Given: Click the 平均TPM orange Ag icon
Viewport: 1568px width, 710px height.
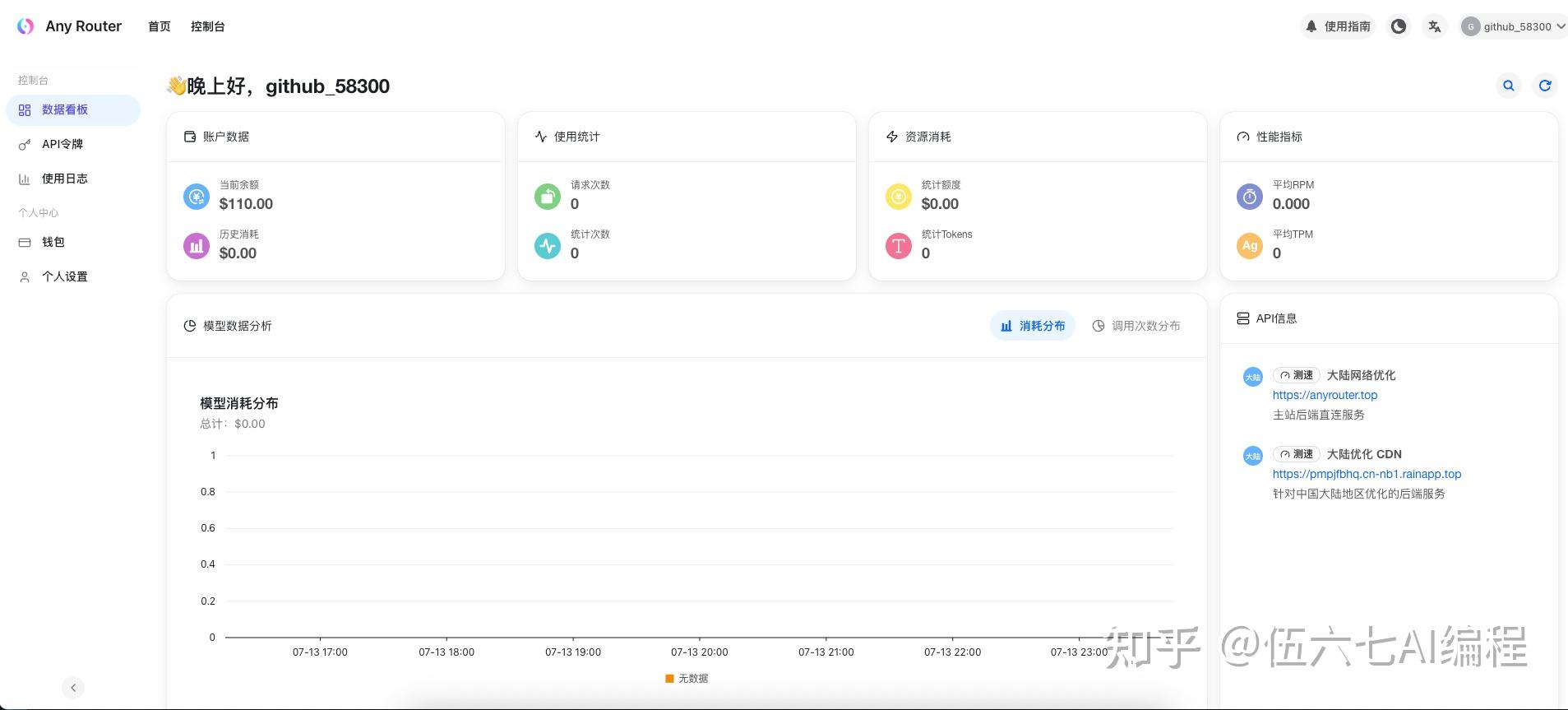Looking at the screenshot, I should [x=1250, y=246].
